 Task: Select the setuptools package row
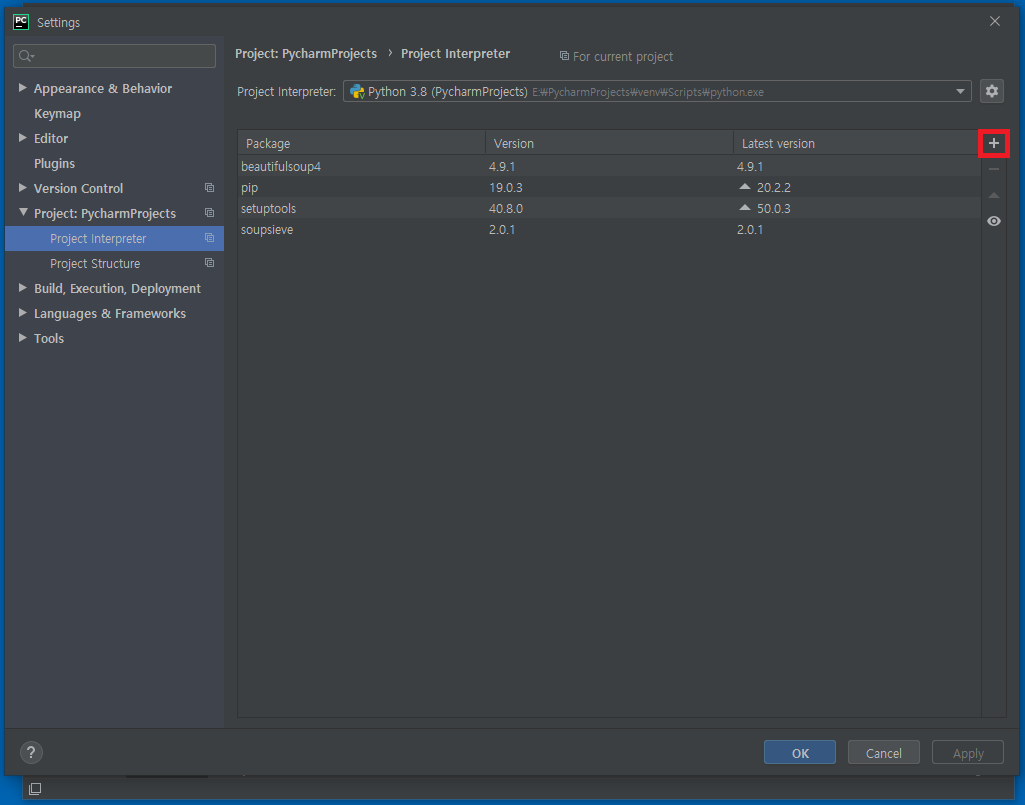609,208
